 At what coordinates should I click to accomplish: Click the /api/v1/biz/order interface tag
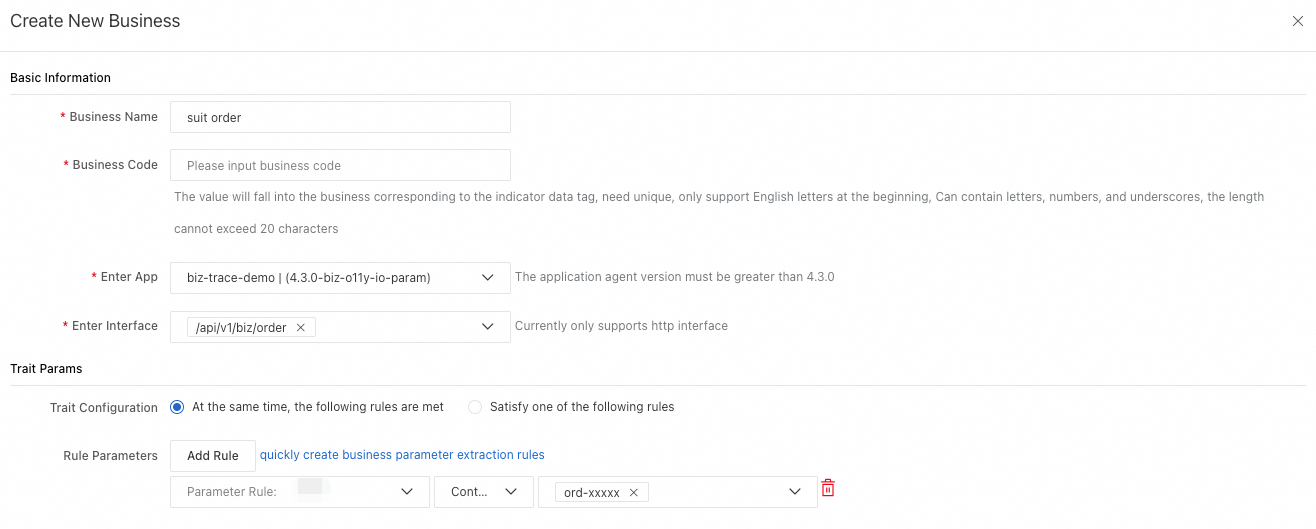click(x=241, y=327)
